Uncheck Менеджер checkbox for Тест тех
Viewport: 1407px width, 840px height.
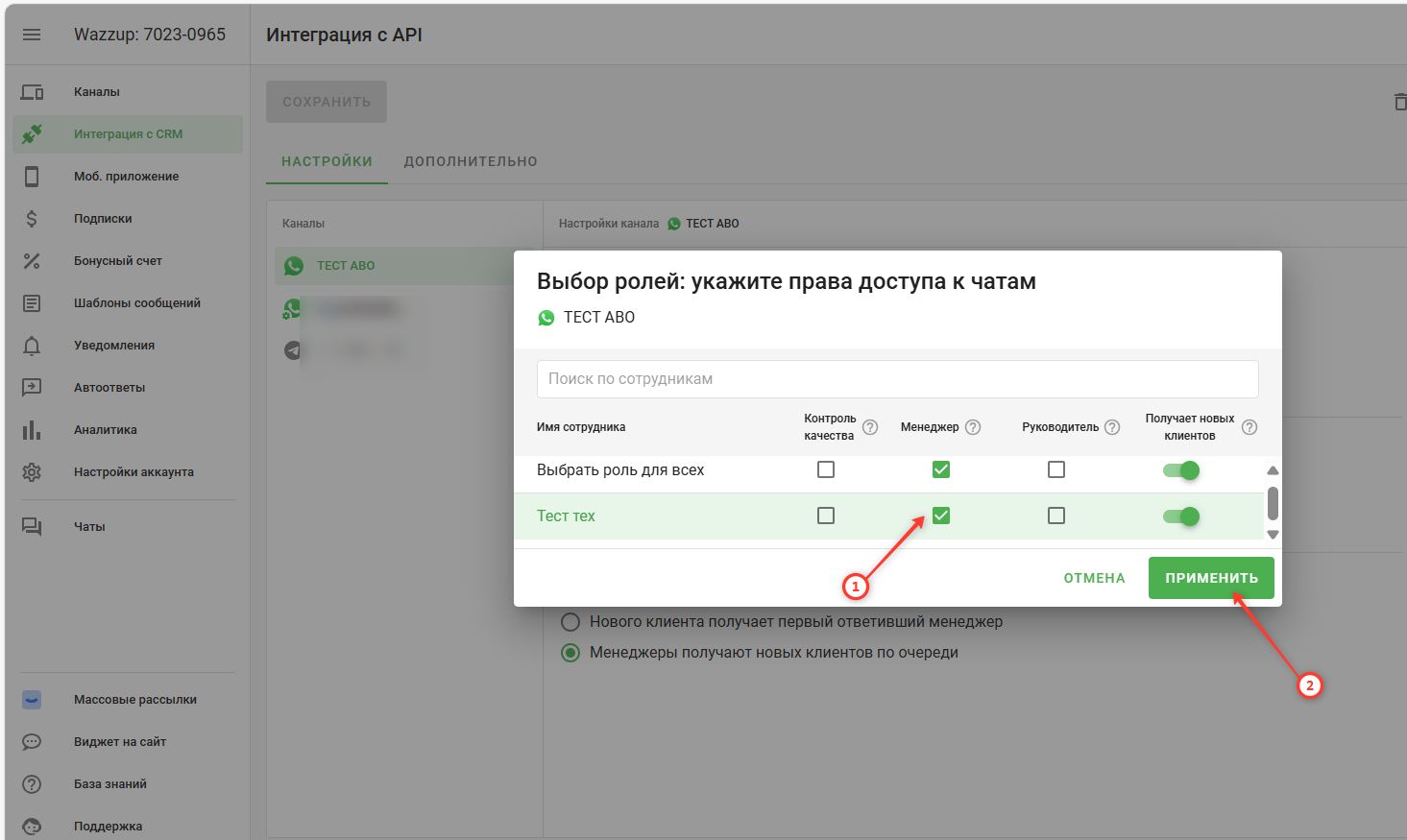(x=941, y=516)
